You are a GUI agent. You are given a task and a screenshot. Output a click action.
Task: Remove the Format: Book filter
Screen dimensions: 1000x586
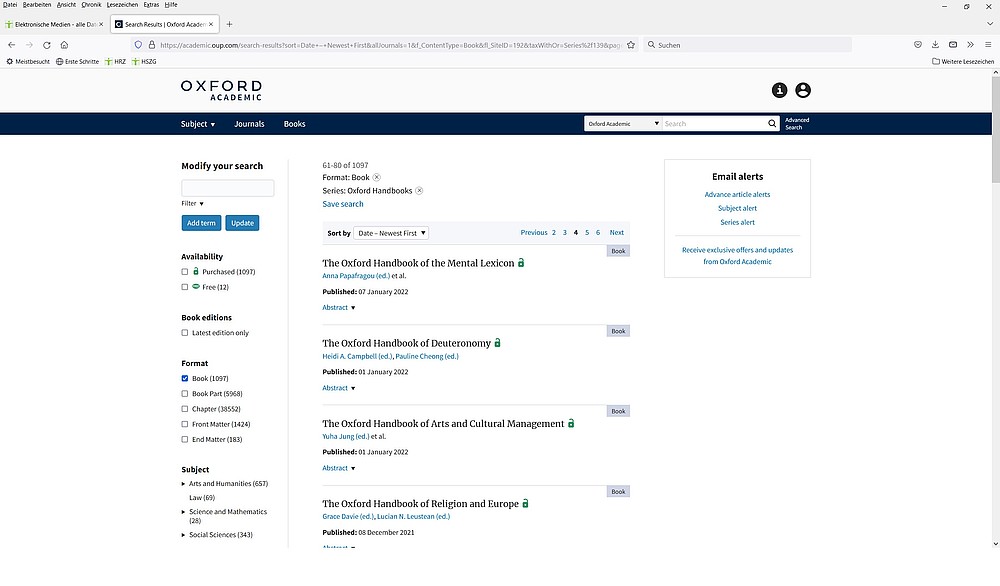click(377, 177)
